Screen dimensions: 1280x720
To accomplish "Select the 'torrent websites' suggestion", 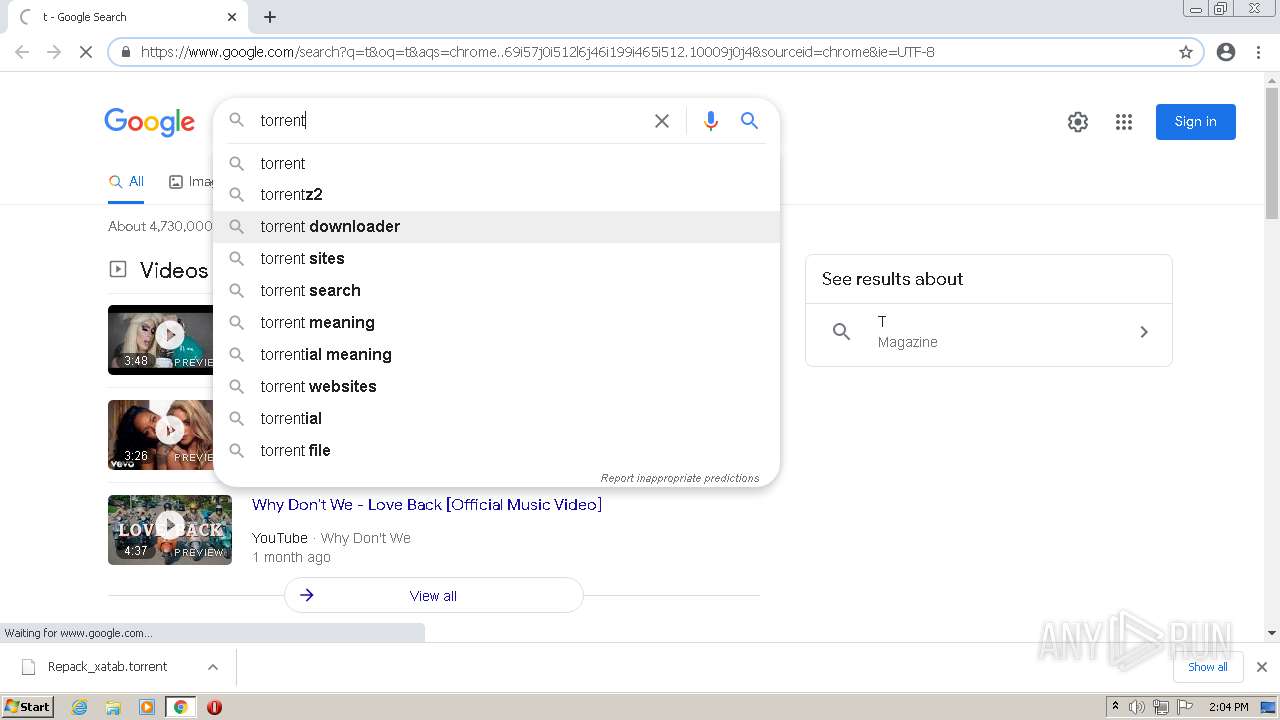I will click(496, 387).
